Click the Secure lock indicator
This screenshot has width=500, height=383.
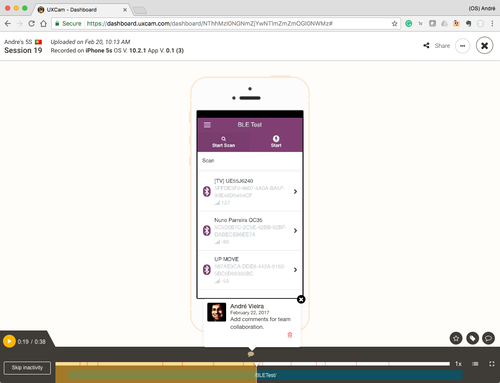click(68, 24)
